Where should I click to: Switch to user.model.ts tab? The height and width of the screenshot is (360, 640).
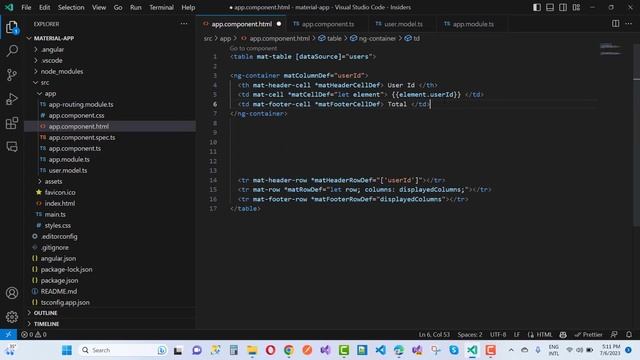402,24
